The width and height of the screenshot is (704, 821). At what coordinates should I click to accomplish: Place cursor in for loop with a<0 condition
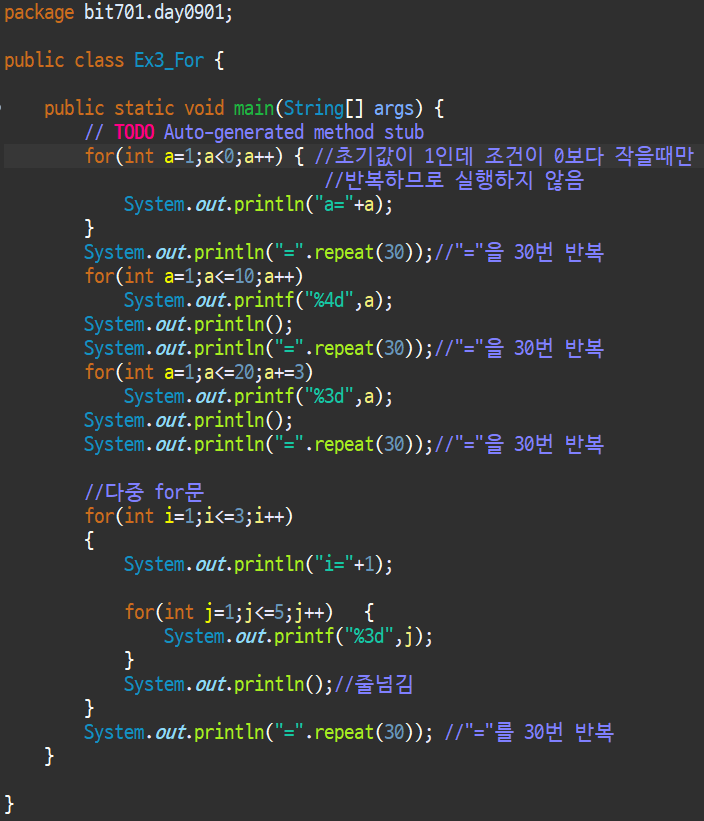[194, 156]
